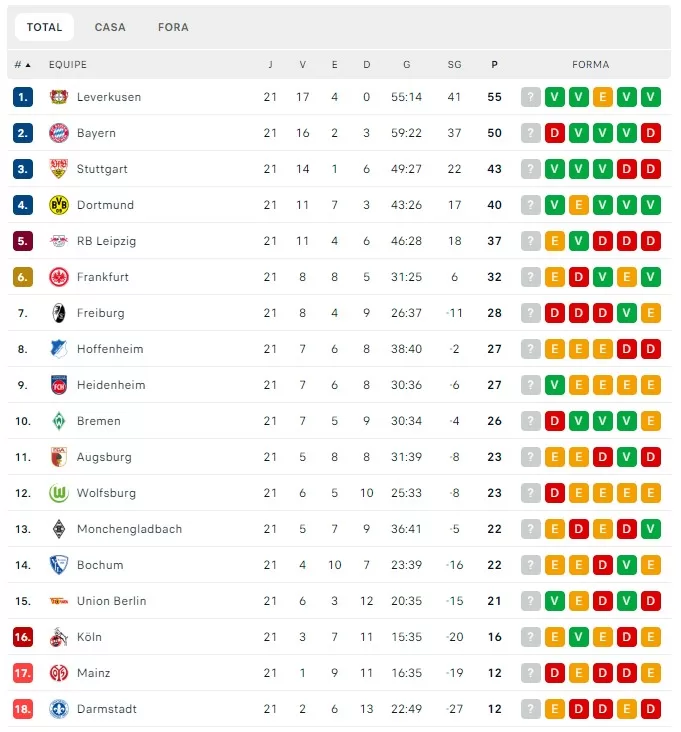Image resolution: width=681 pixels, height=732 pixels.
Task: Click the Frankfurt eagle crest icon
Action: pyautogui.click(x=59, y=277)
